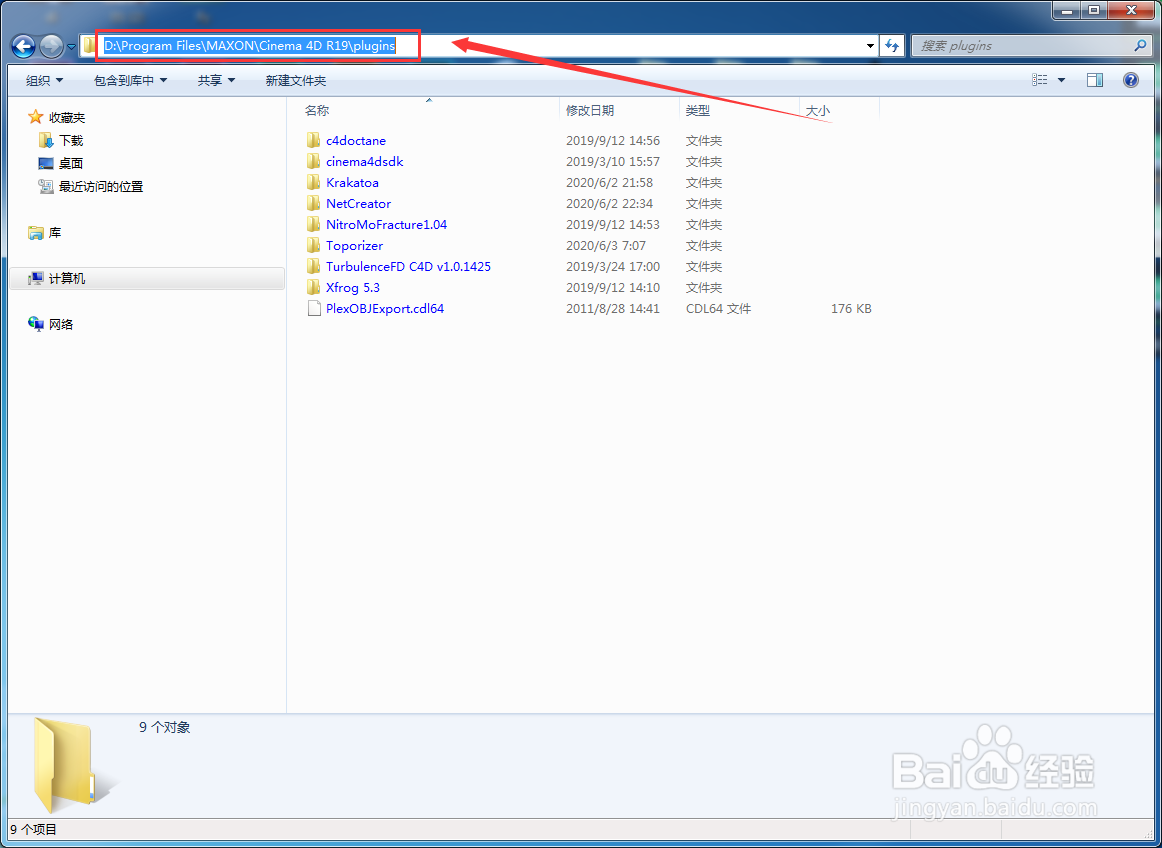This screenshot has width=1162, height=848.
Task: Select the Xfrog 5.3 folder name
Action: click(353, 288)
